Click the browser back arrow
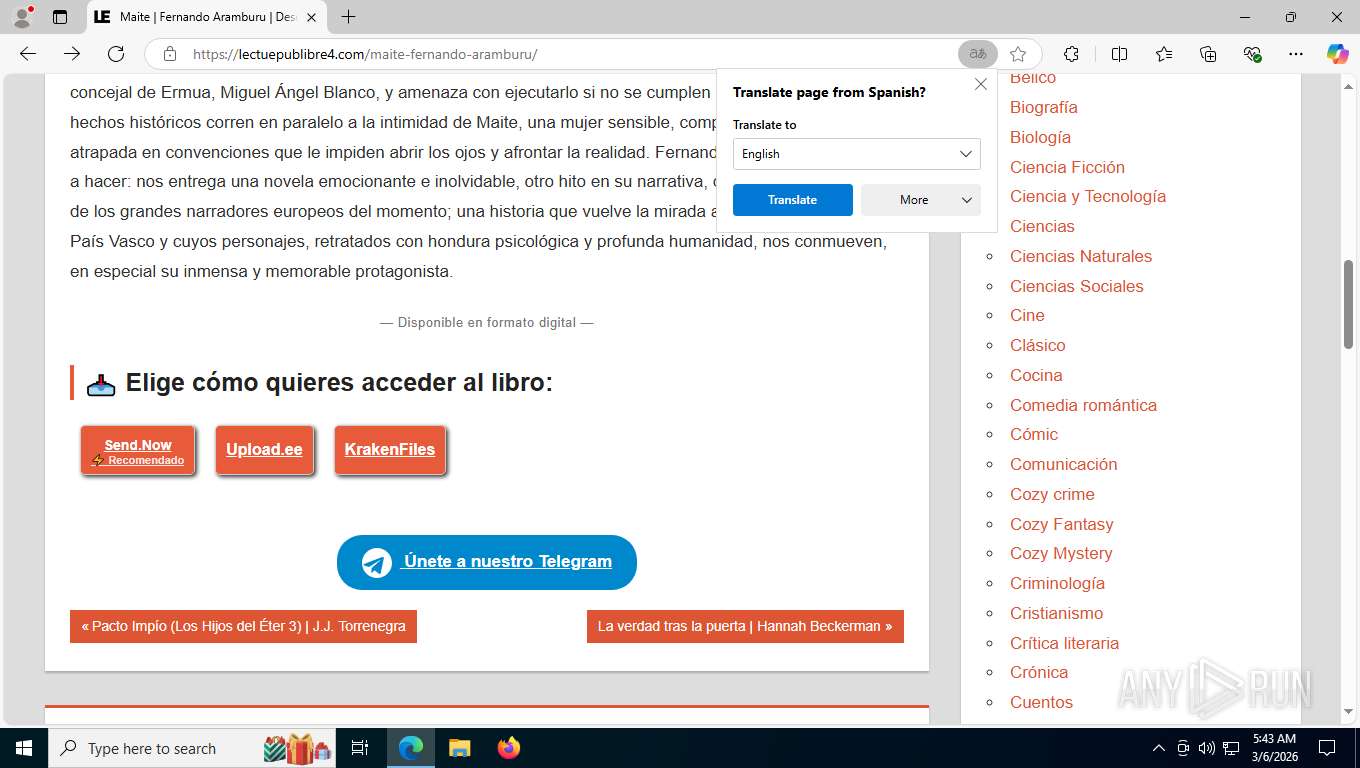This screenshot has width=1360, height=768. (28, 54)
